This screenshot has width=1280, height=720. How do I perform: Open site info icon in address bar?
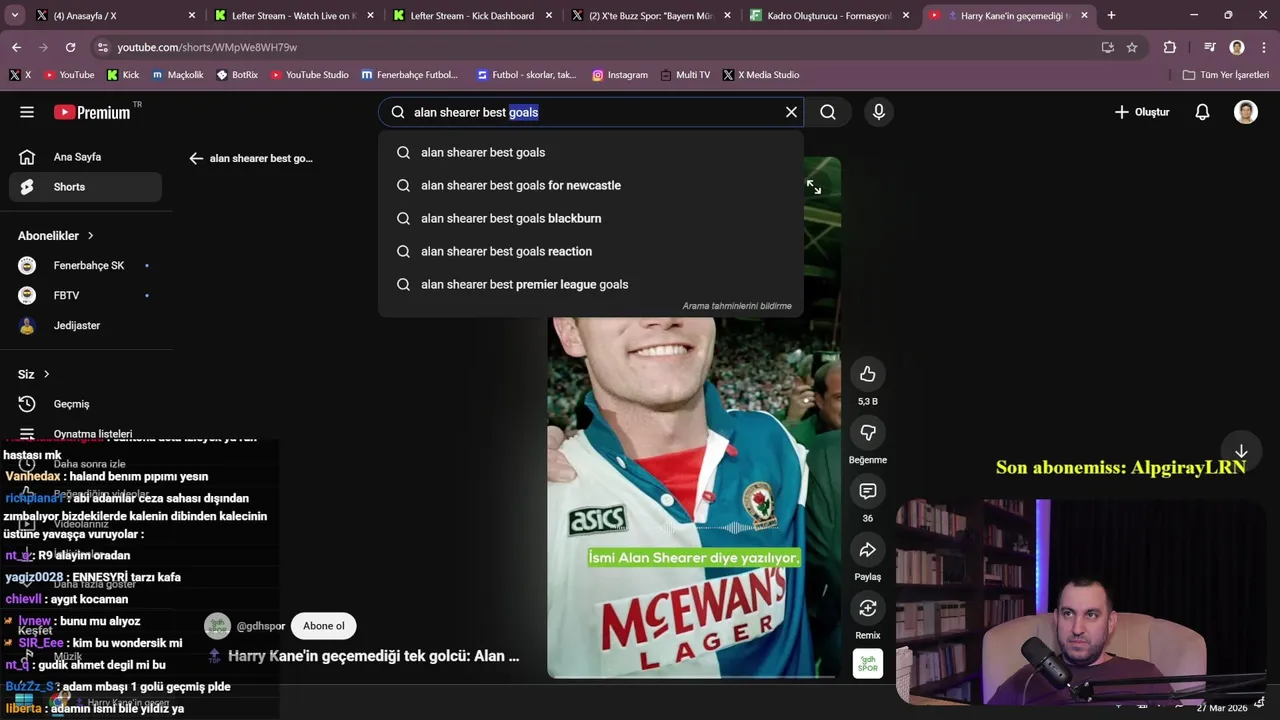(102, 47)
